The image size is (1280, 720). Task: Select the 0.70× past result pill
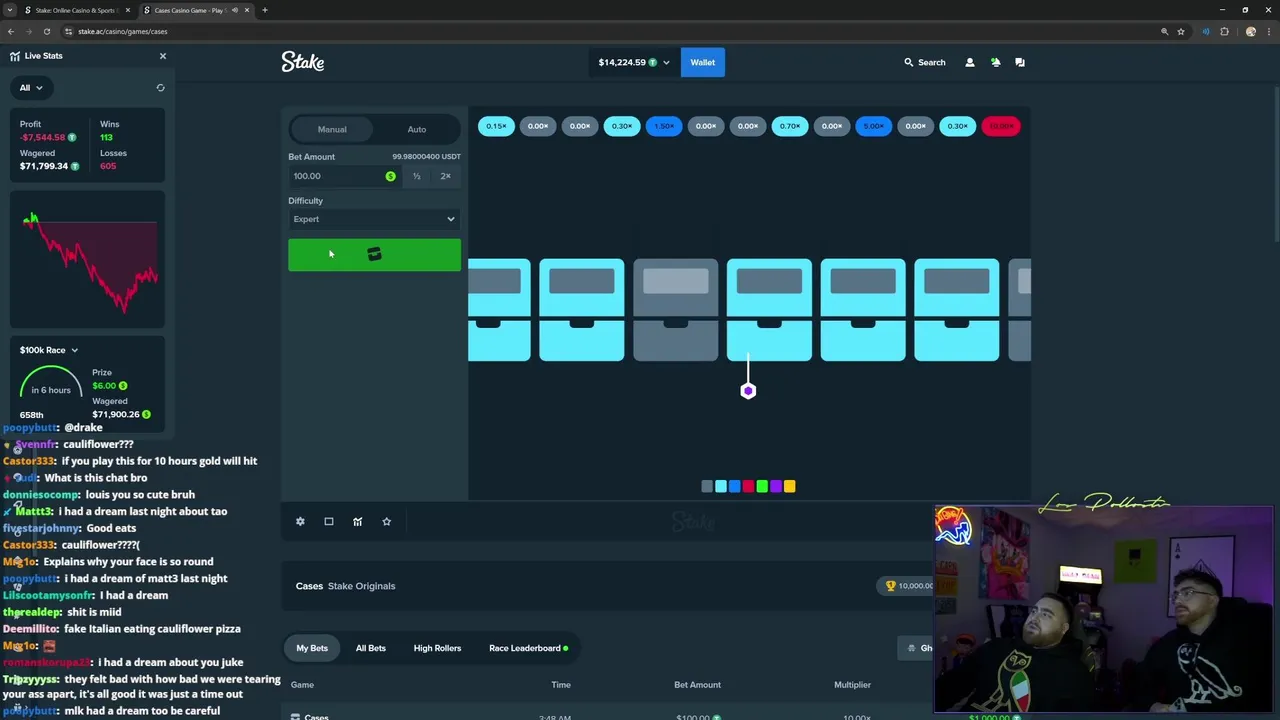tap(790, 126)
